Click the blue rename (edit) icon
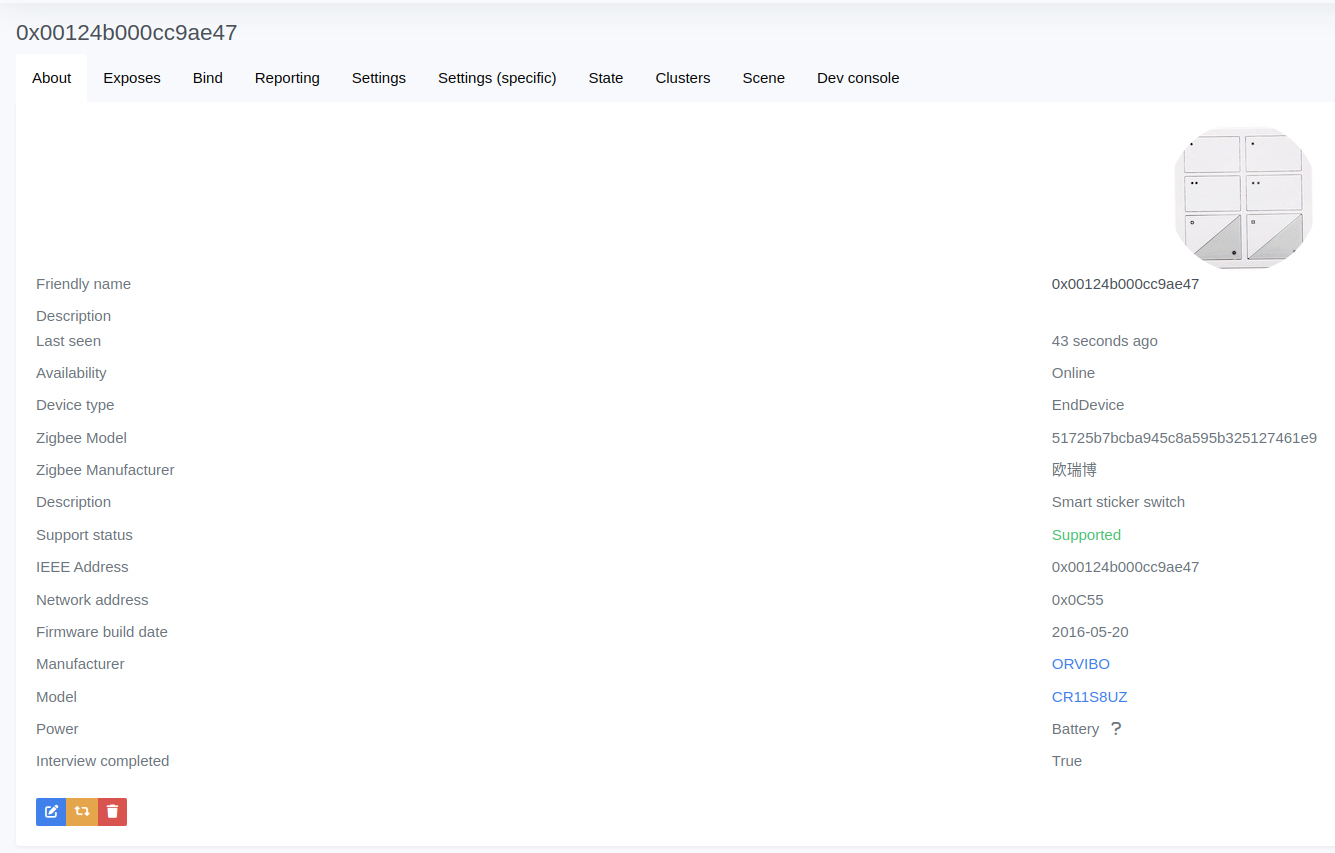Image resolution: width=1335 pixels, height=853 pixels. pyautogui.click(x=50, y=811)
